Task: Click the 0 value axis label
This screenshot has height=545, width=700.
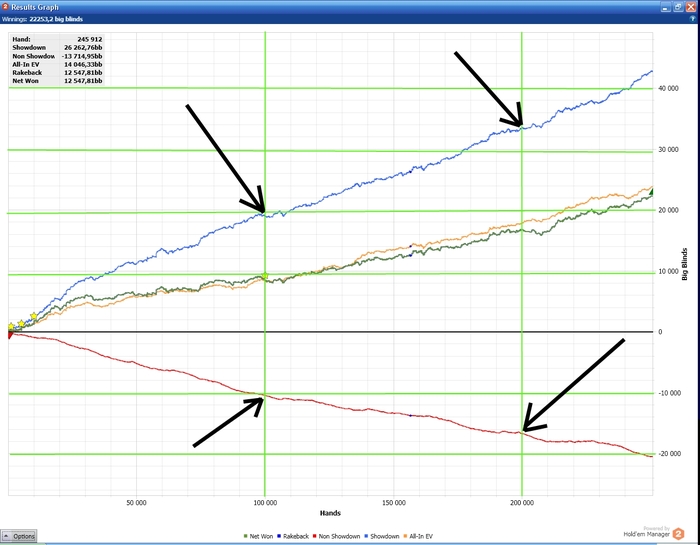Action: 660,332
